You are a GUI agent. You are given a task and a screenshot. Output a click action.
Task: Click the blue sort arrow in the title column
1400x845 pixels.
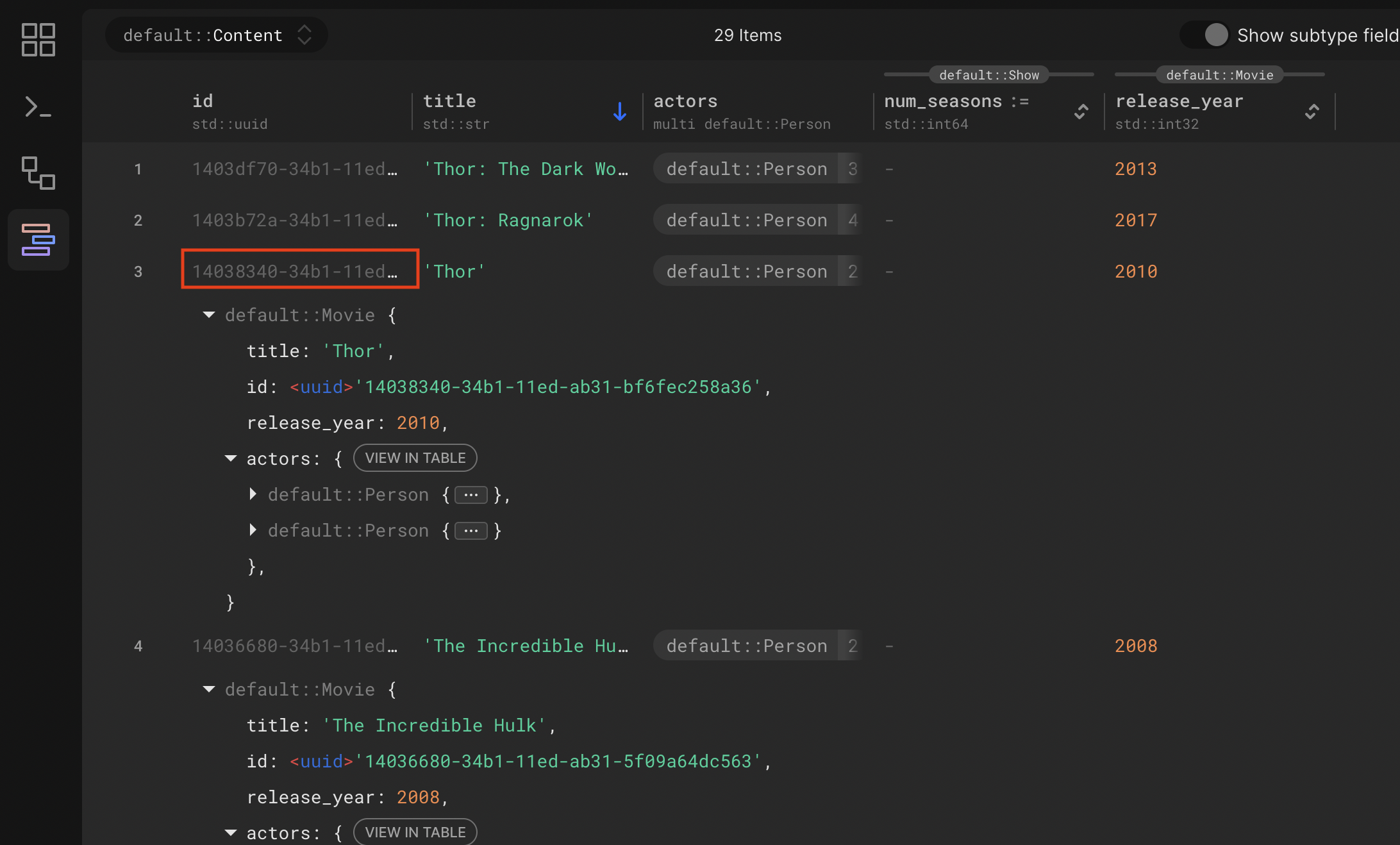pos(619,112)
